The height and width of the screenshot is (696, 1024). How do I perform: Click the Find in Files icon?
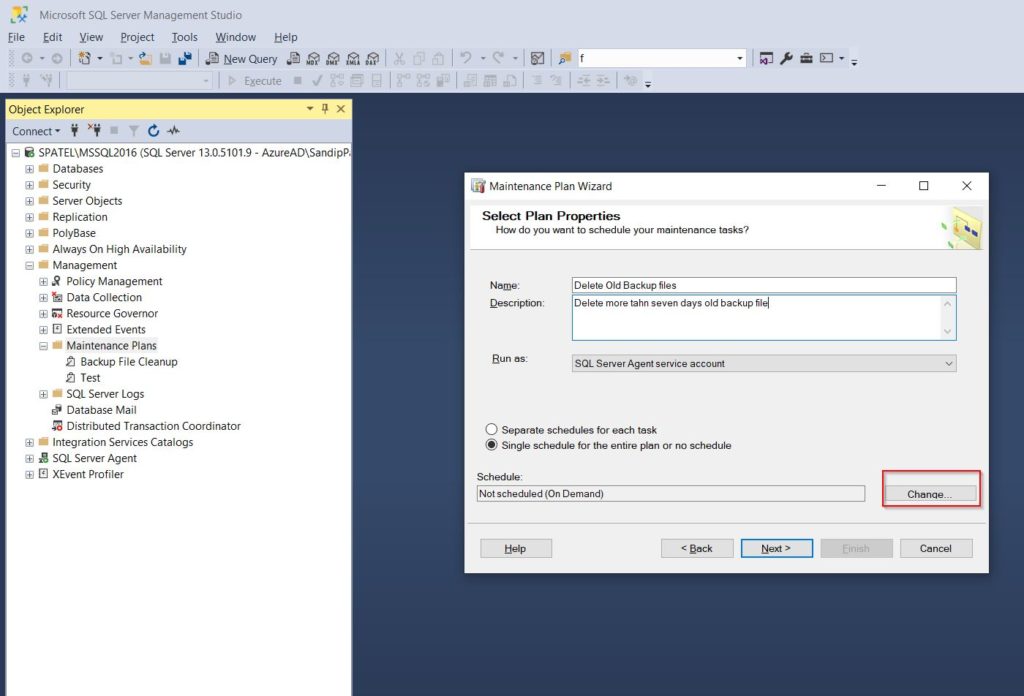click(564, 59)
